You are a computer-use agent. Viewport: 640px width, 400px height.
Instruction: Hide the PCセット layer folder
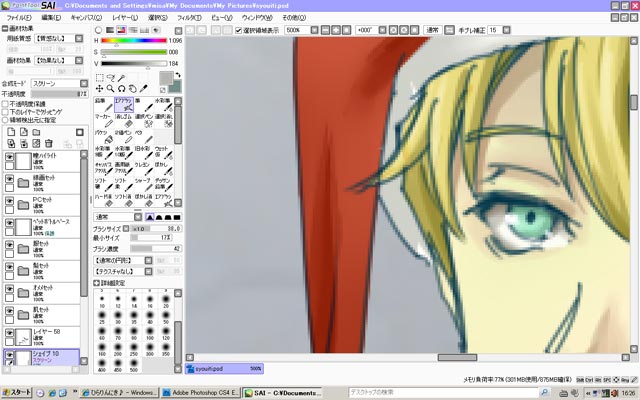click(x=9, y=201)
